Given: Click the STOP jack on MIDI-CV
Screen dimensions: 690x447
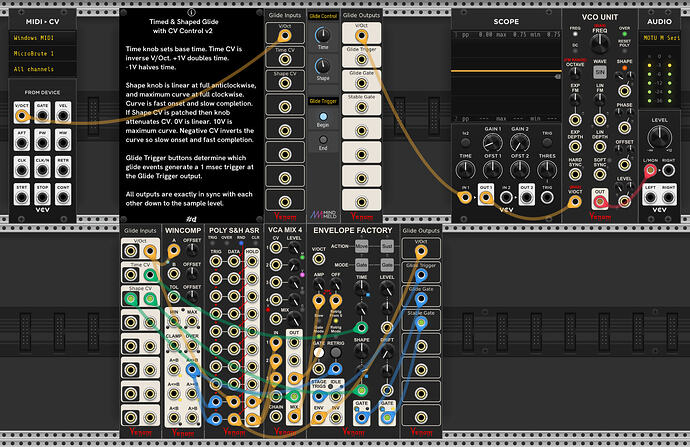Looking at the screenshot, I should coord(42,197).
